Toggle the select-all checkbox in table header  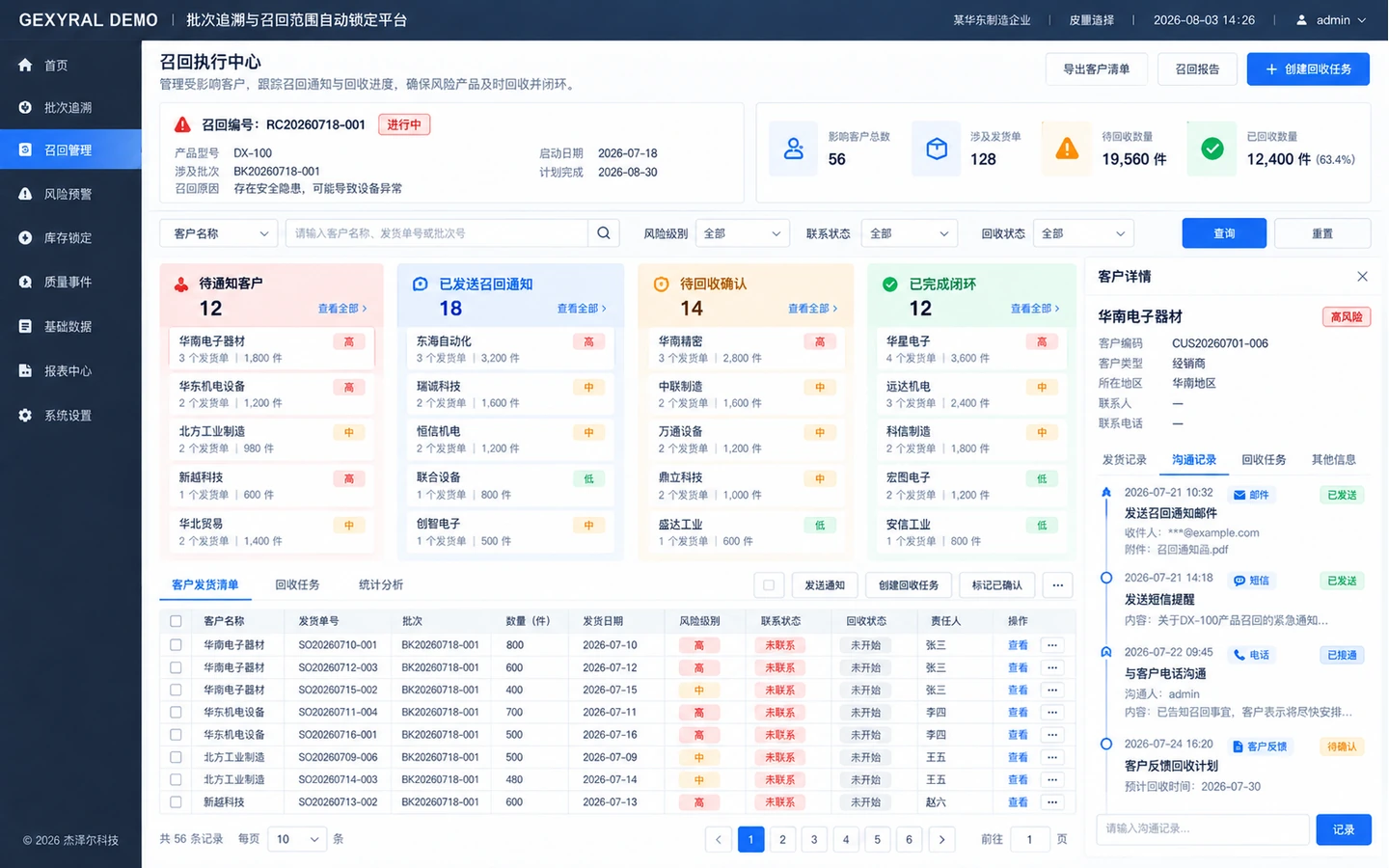(176, 621)
